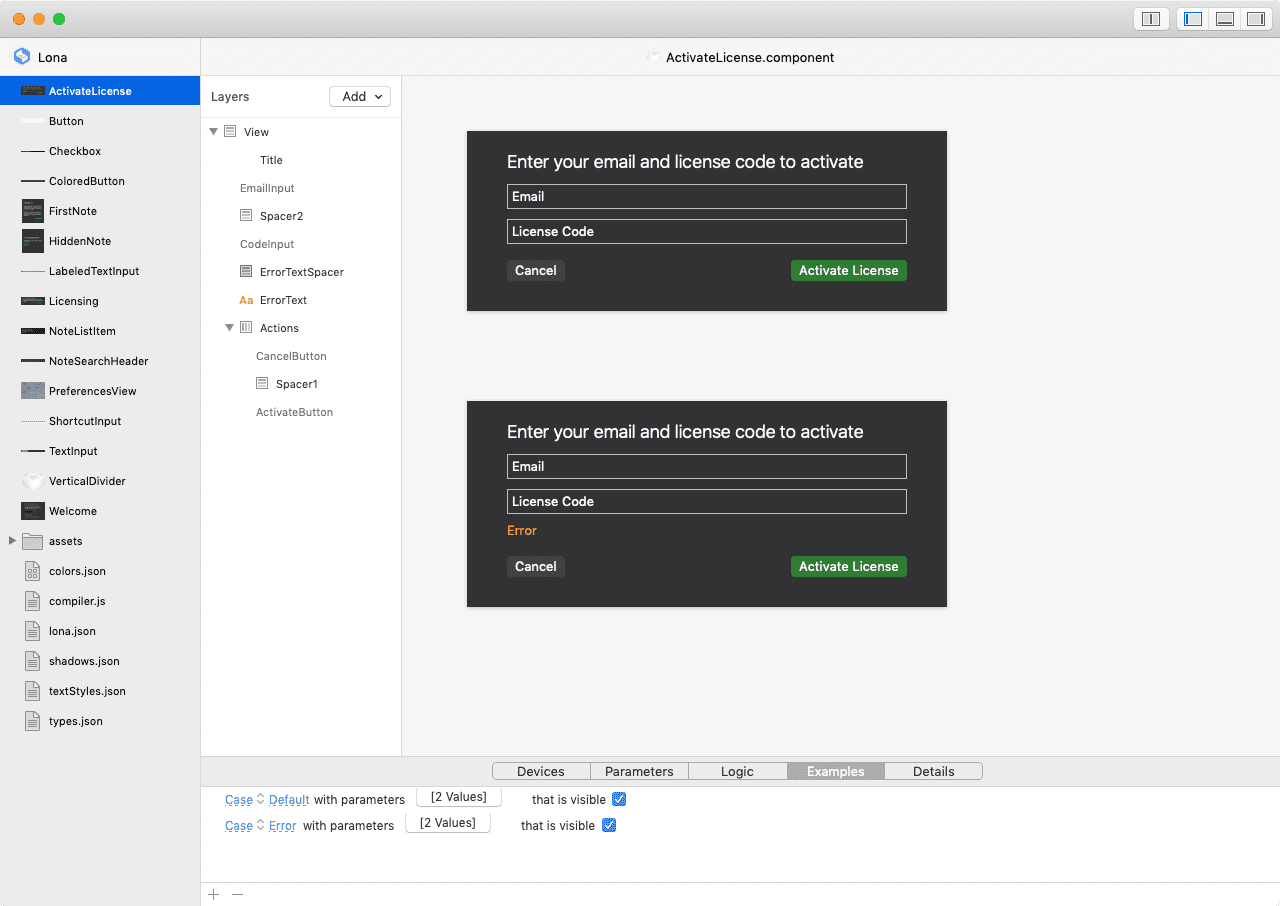Click the lona.json file icon
The height and width of the screenshot is (906, 1280).
(33, 631)
